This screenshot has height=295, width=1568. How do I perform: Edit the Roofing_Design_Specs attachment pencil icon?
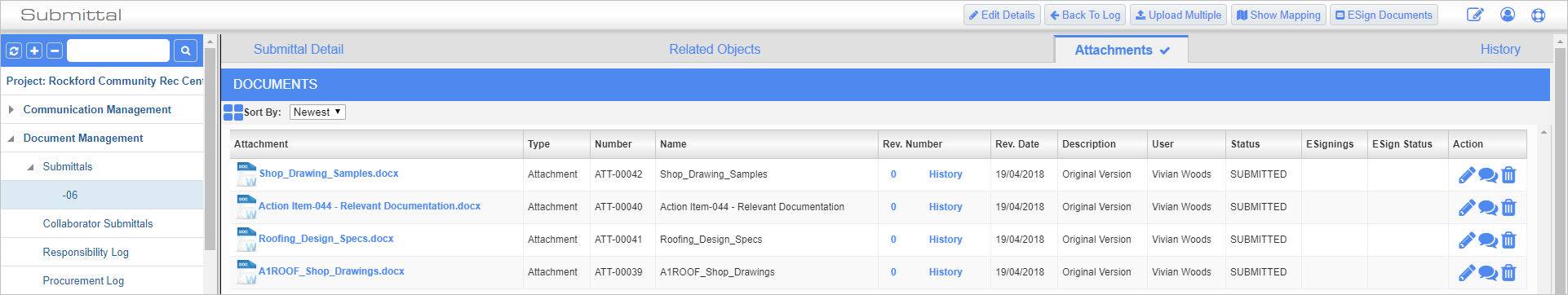coord(1467,240)
